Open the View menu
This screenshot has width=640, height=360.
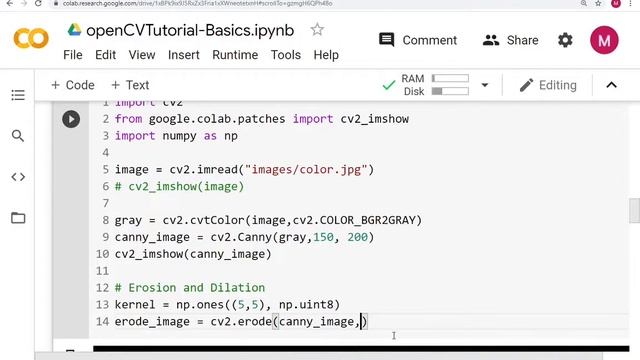142,55
